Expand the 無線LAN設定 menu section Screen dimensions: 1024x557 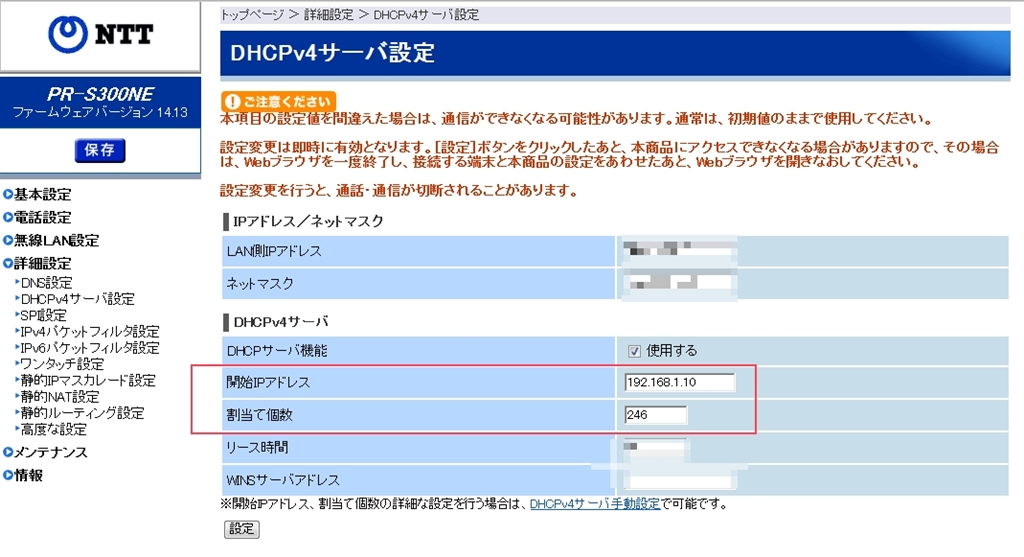pos(51,240)
